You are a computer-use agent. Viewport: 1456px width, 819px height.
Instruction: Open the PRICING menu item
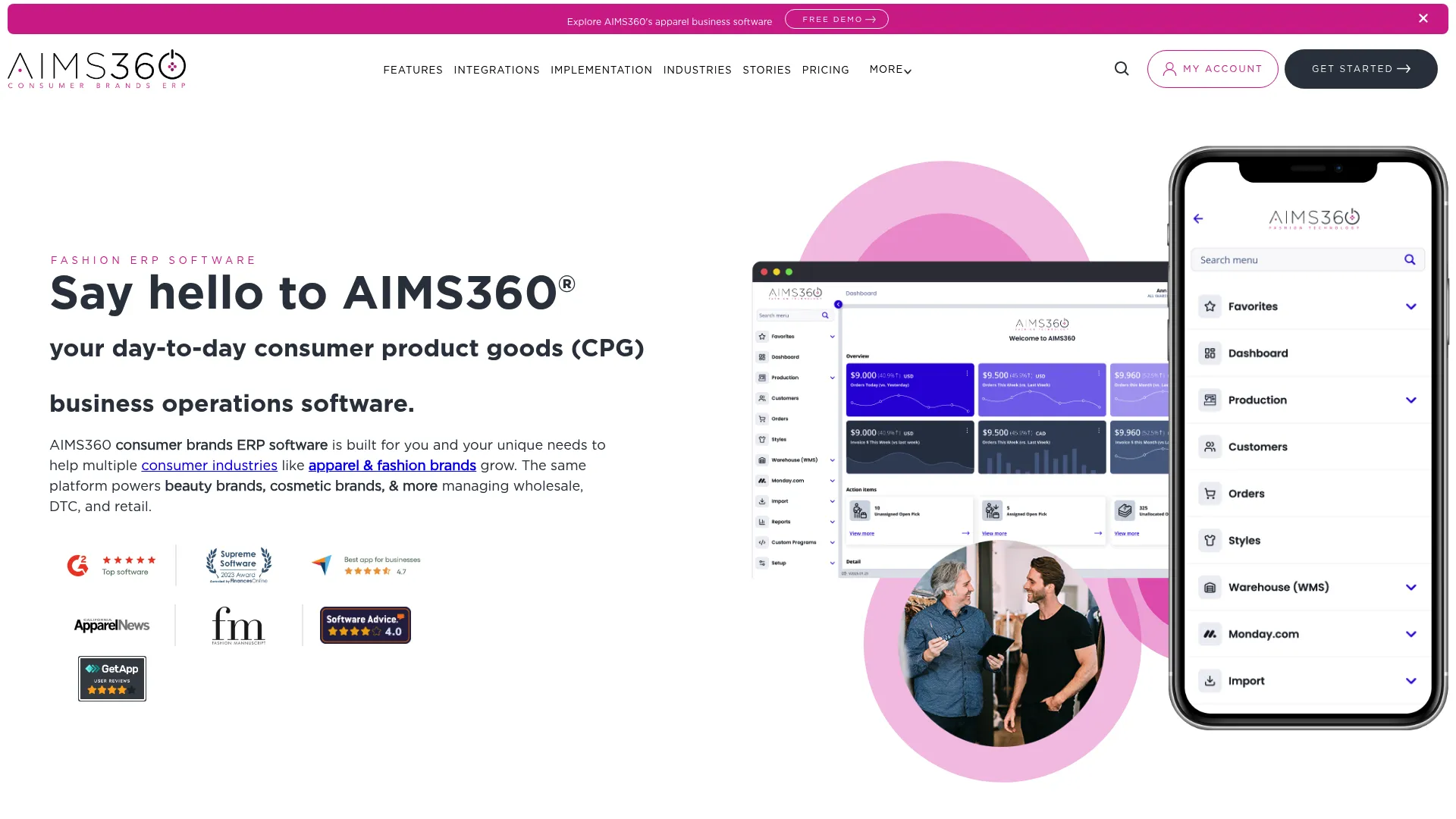(x=826, y=70)
